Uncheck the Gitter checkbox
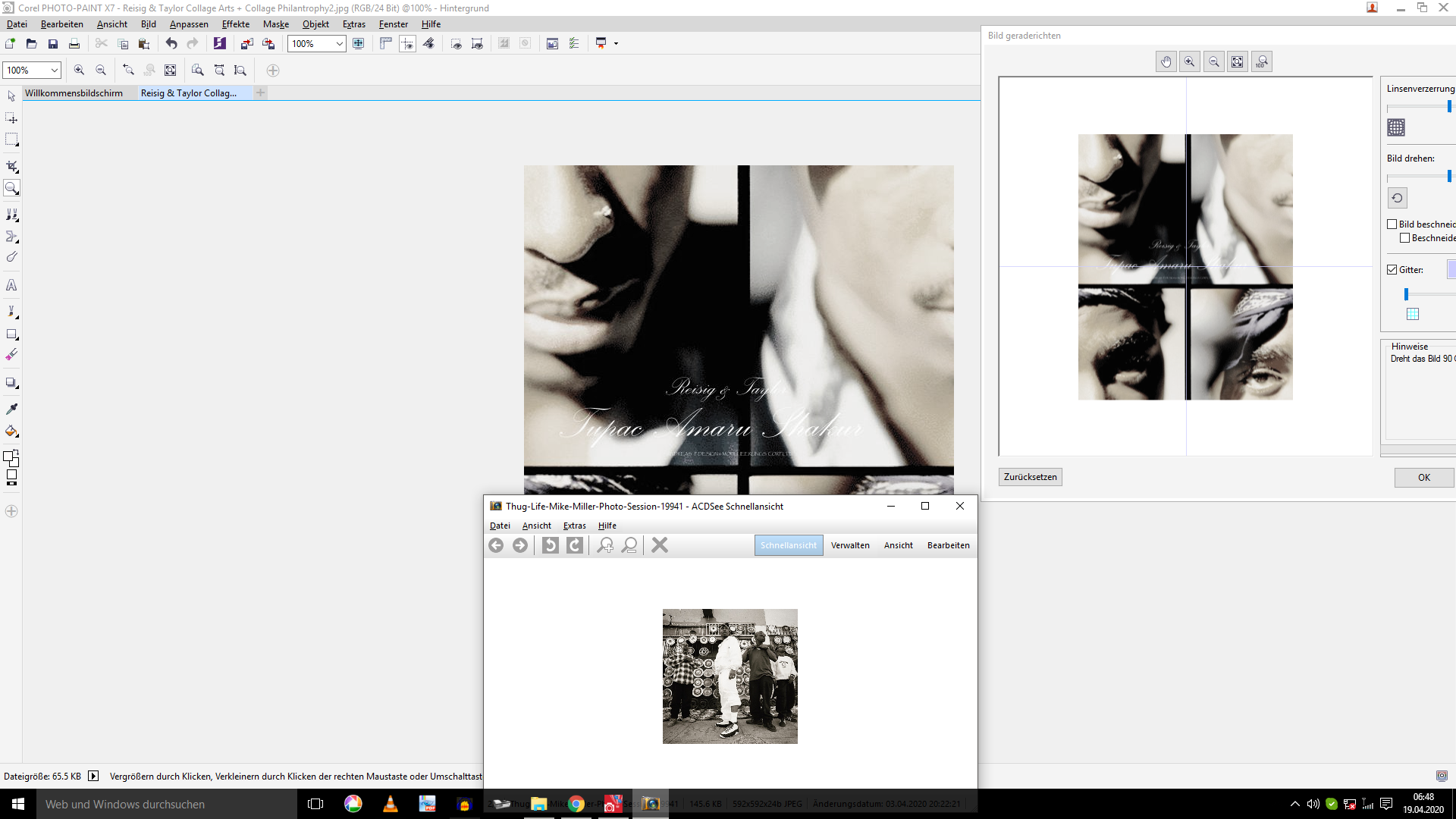Viewport: 1456px width, 819px height. click(1392, 270)
